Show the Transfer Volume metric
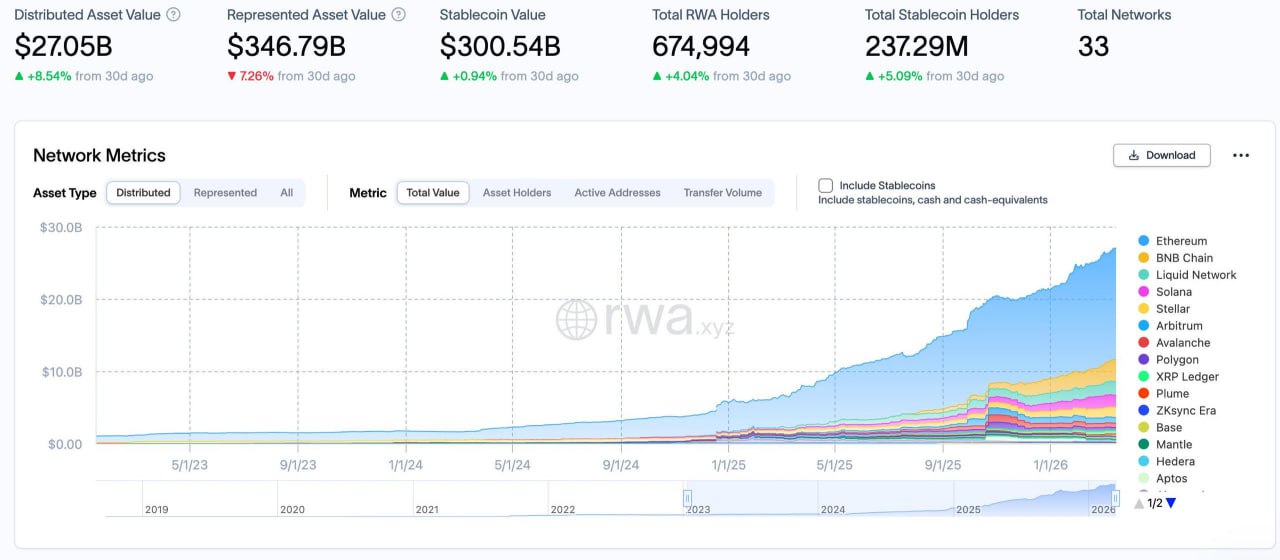 click(722, 193)
